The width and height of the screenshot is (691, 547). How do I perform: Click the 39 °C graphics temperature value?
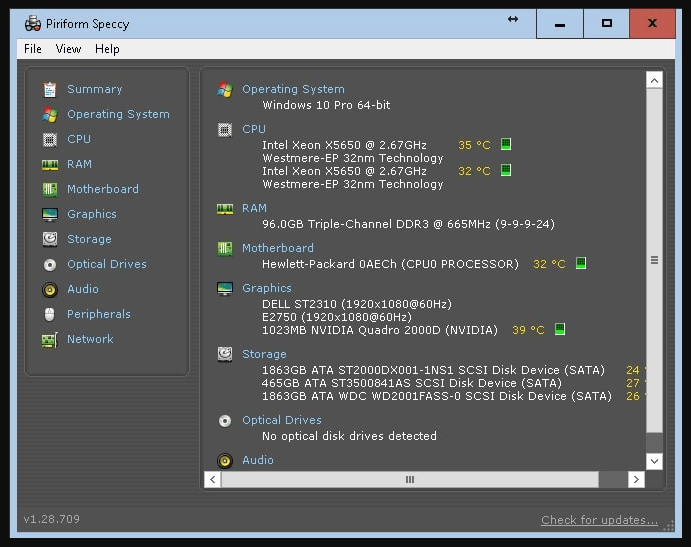(528, 330)
